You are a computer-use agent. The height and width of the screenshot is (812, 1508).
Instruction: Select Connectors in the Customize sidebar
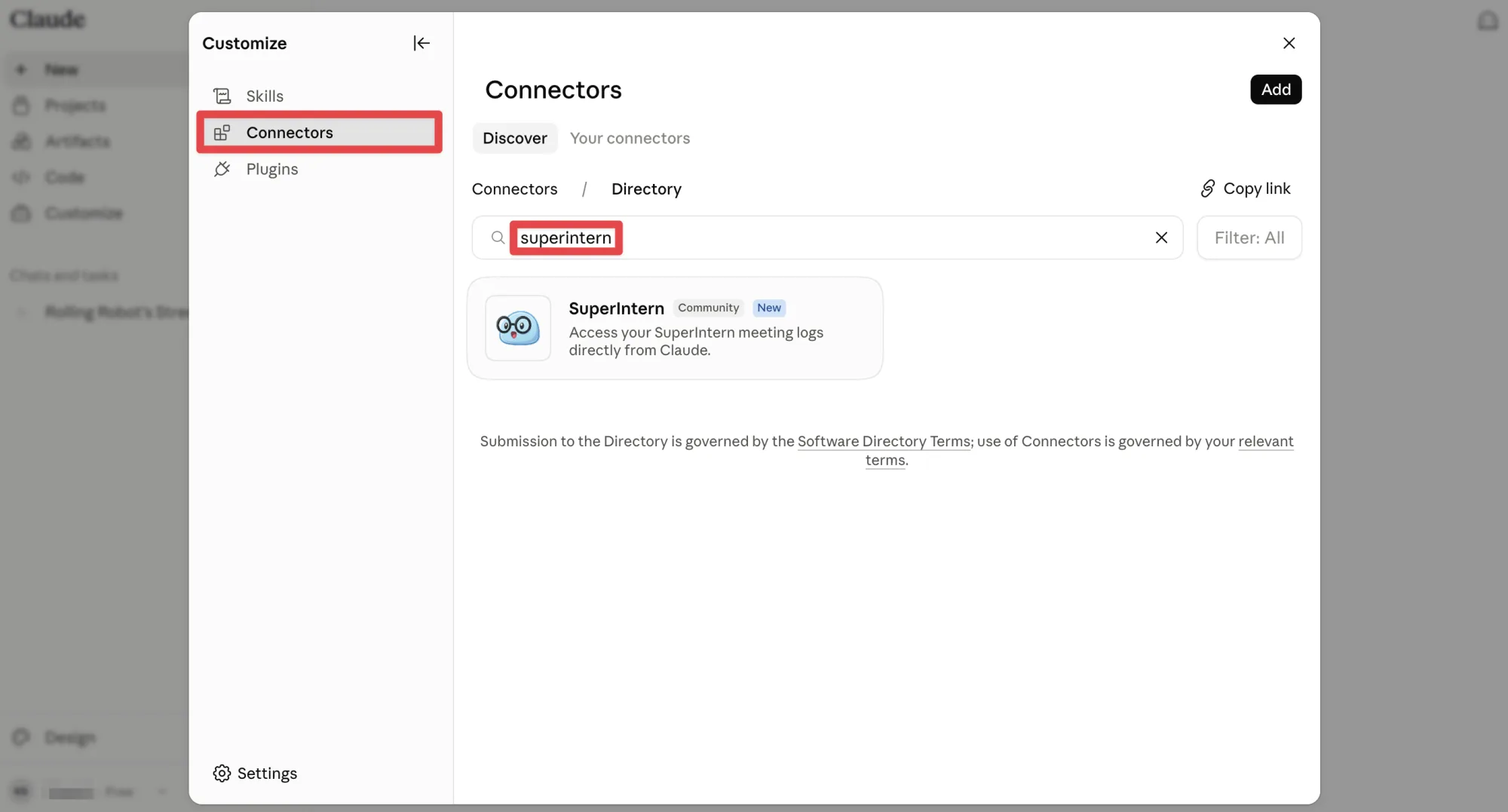[x=319, y=133]
